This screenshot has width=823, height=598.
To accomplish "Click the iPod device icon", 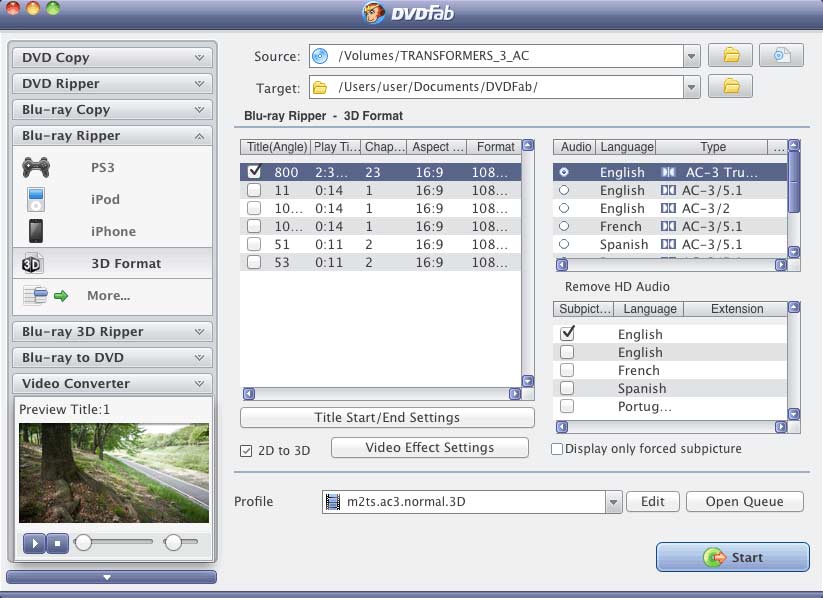I will [36, 200].
